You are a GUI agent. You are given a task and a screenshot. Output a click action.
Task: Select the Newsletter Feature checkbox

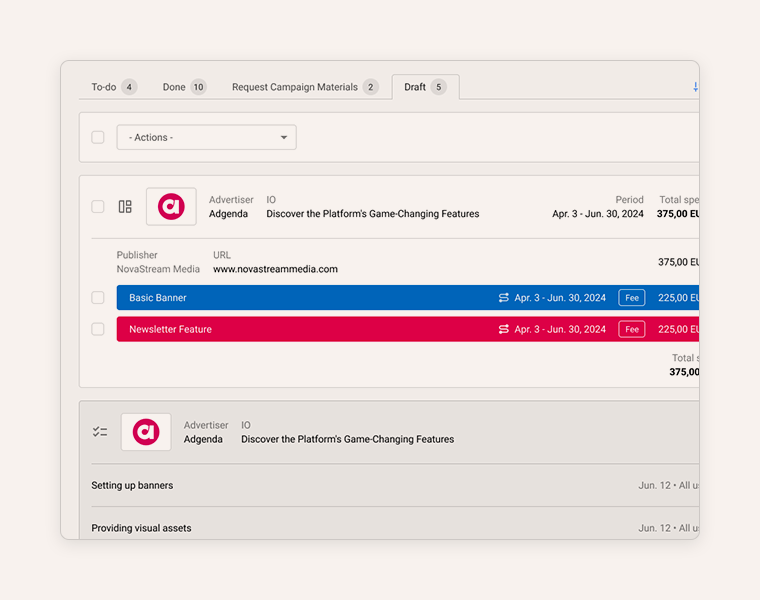point(98,329)
